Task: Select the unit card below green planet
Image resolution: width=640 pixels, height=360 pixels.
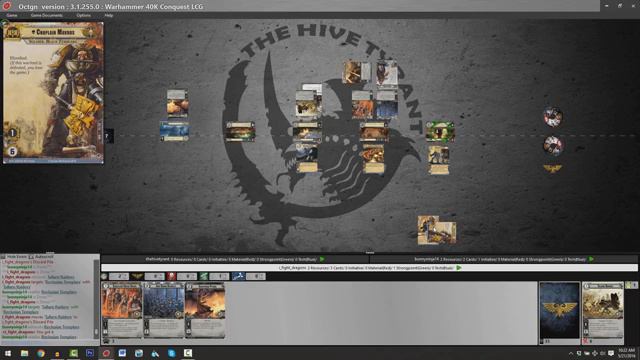Action: pos(439,160)
